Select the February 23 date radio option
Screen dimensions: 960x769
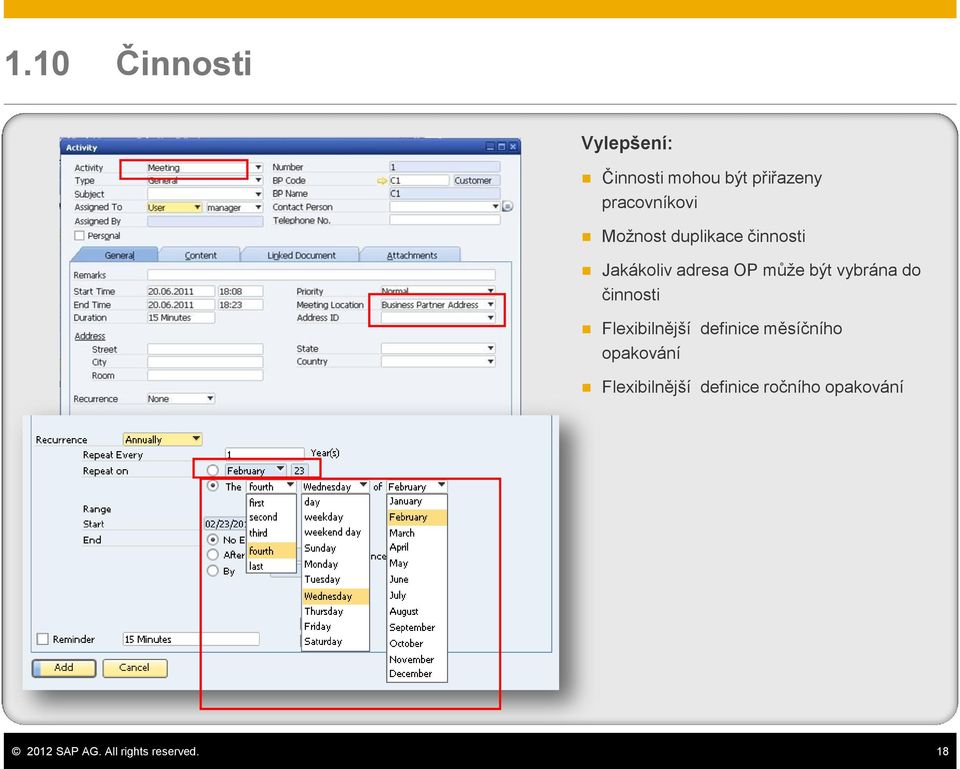pyautogui.click(x=212, y=470)
